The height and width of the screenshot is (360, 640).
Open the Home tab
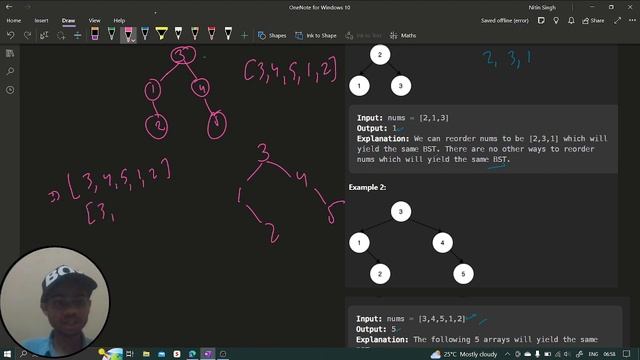[x=13, y=20]
